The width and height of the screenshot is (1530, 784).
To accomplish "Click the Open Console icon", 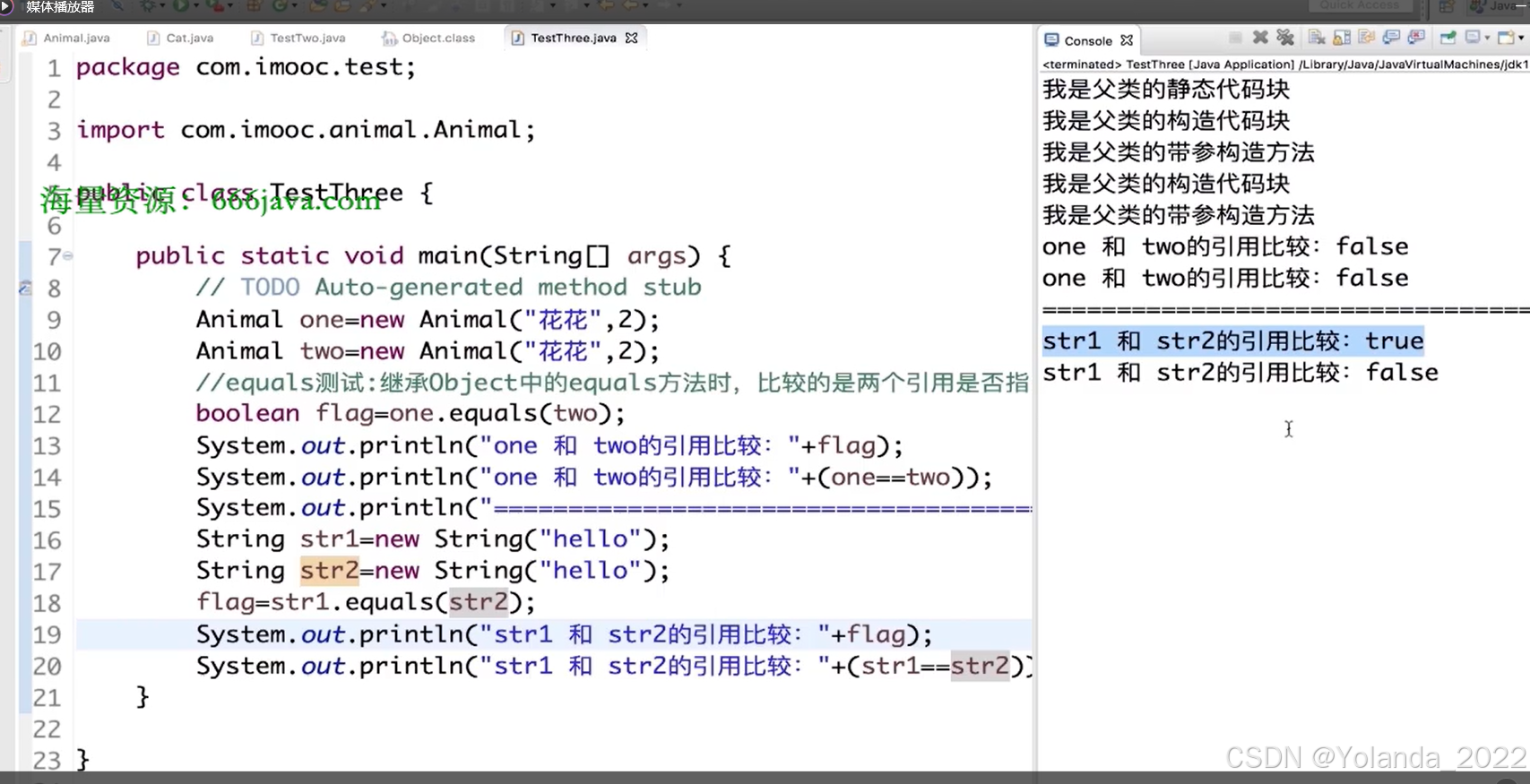I will [1506, 38].
